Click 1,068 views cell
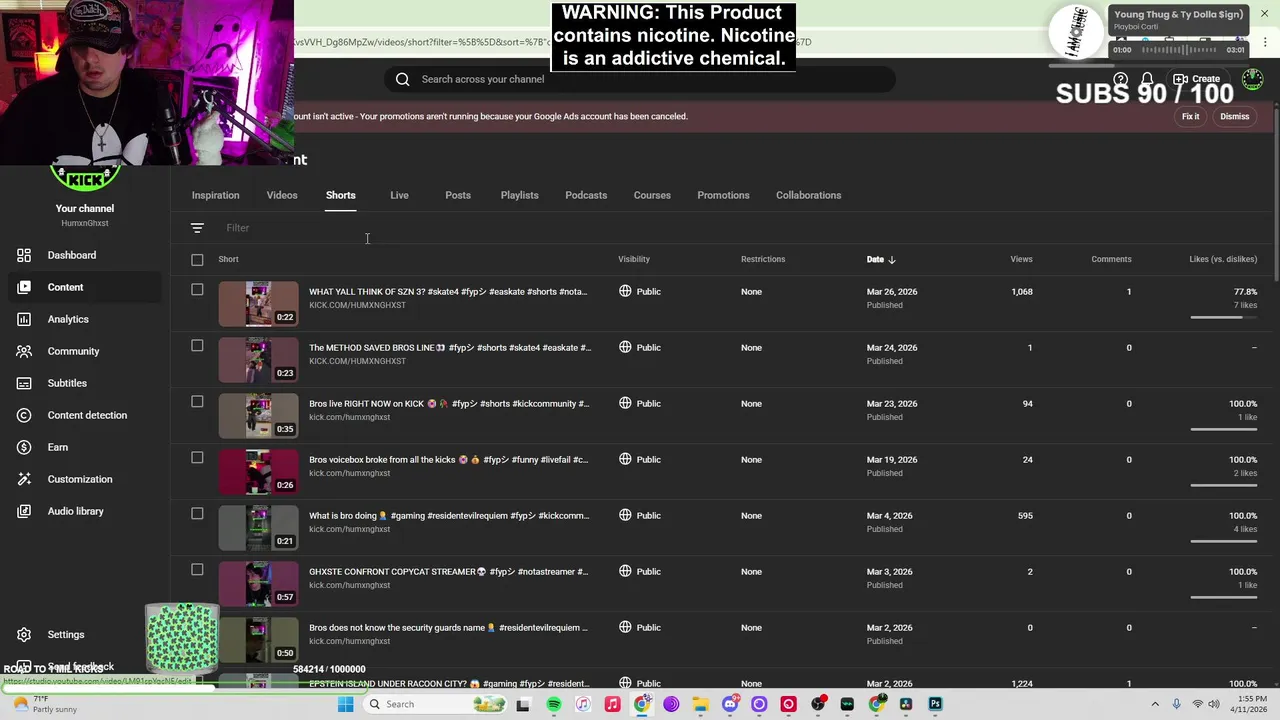Viewport: 1280px width, 720px height. pyautogui.click(x=1021, y=292)
